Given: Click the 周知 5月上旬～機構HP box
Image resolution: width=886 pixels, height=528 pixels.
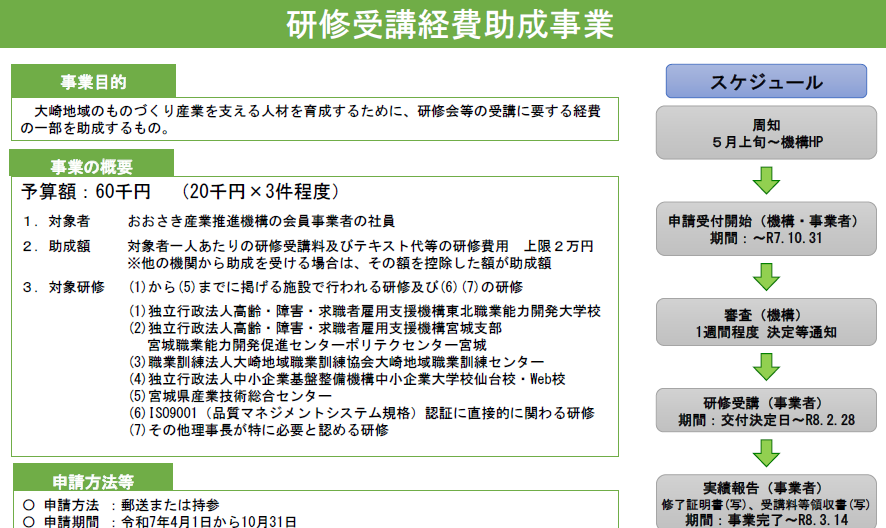Looking at the screenshot, I should pos(766,133).
